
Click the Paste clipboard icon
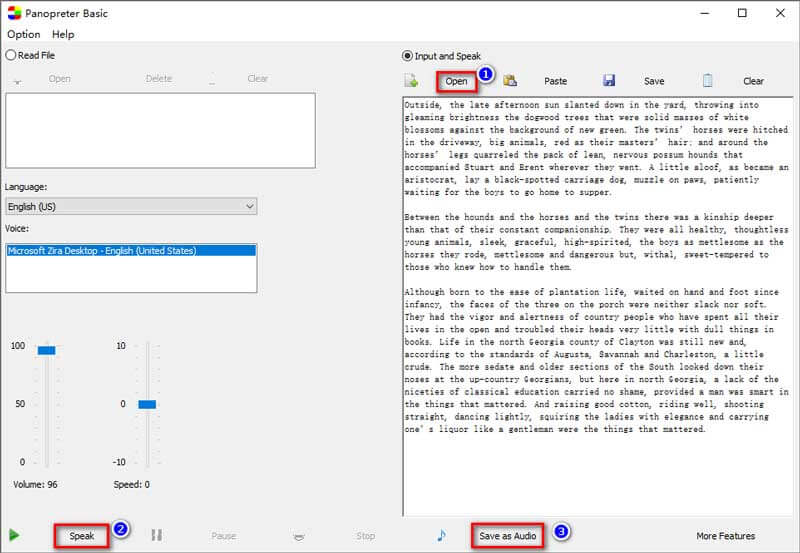510,81
